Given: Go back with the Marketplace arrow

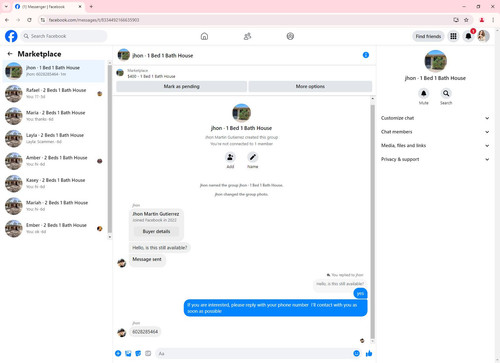Looking at the screenshot, I should 10,54.
